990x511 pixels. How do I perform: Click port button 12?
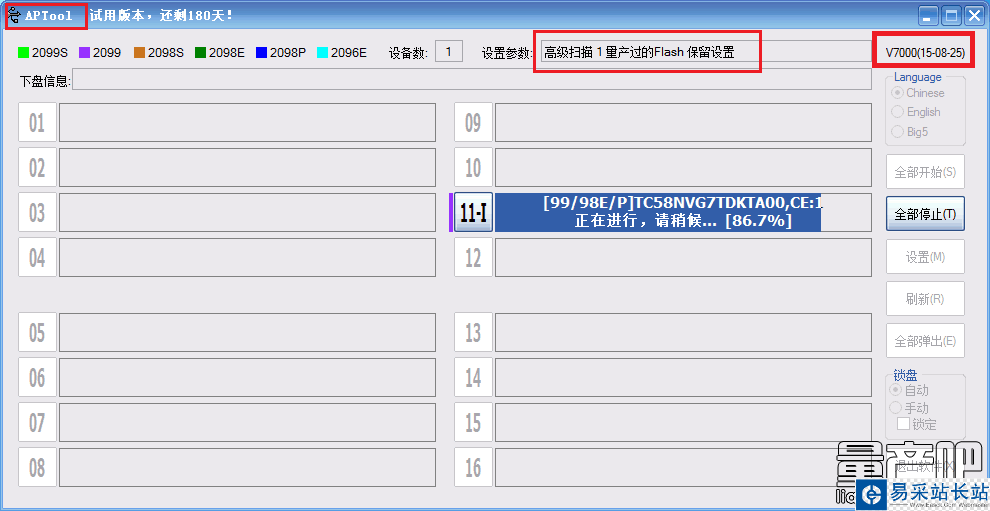[474, 257]
